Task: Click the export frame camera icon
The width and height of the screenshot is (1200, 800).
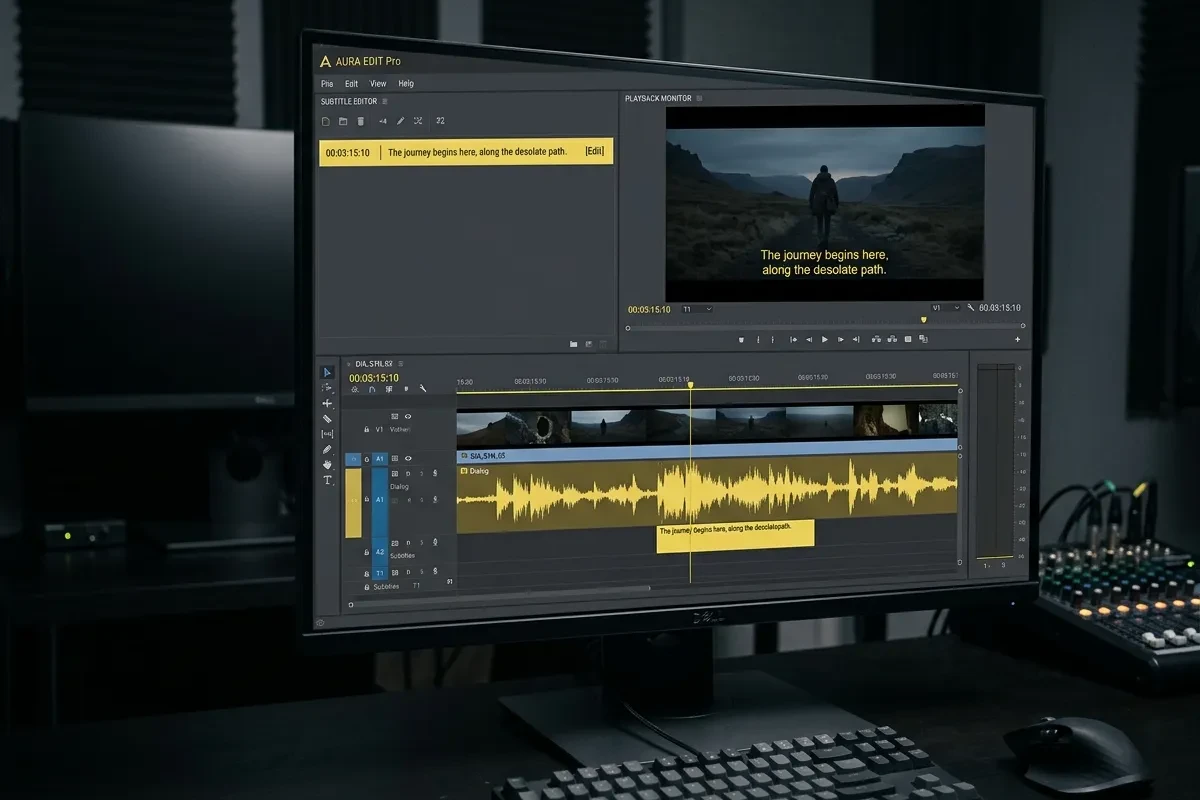Action: (x=908, y=340)
